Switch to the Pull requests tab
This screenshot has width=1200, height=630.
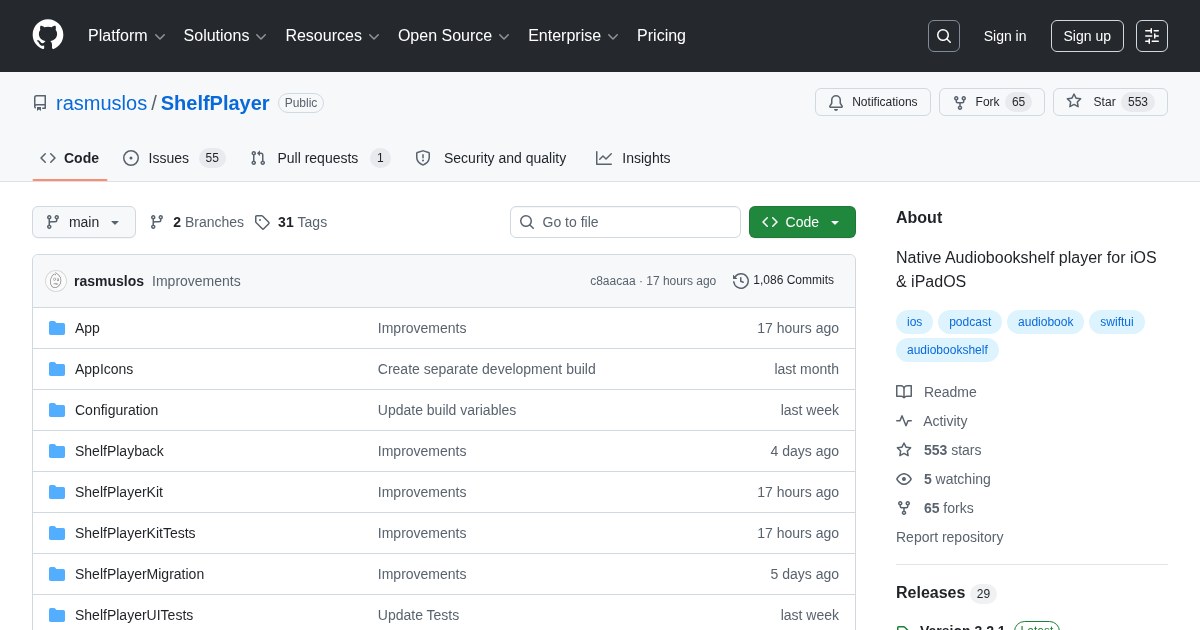click(320, 158)
